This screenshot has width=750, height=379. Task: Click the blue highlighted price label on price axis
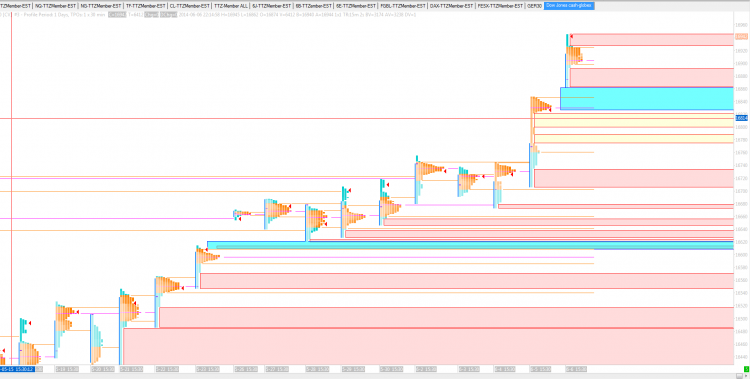tap(741, 118)
